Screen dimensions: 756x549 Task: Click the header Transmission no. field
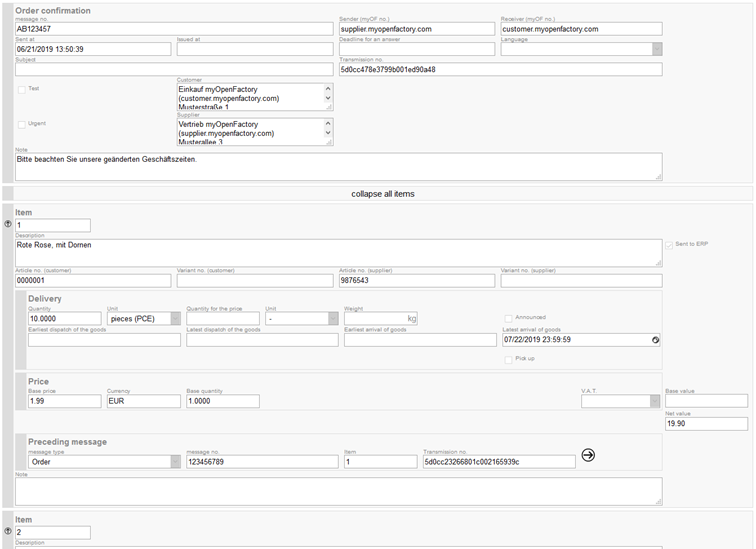[500, 69]
